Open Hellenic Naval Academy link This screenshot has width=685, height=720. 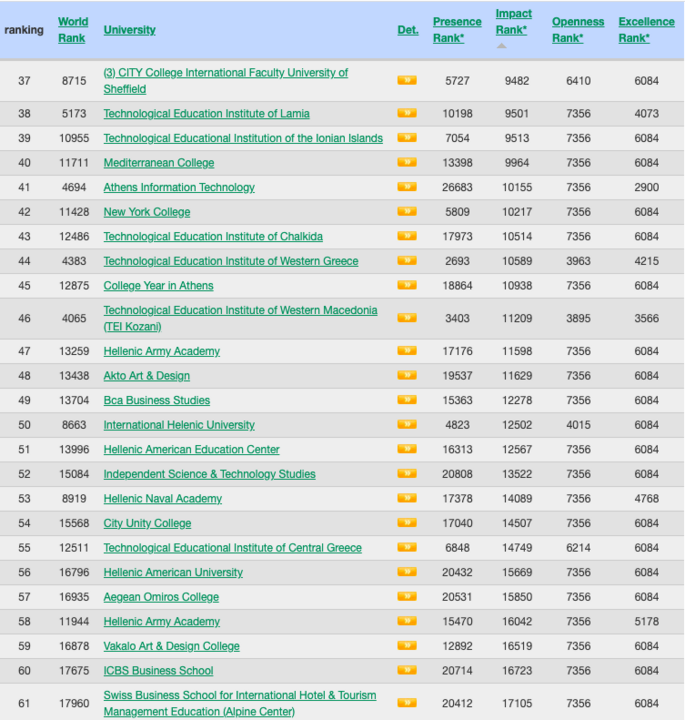click(162, 499)
